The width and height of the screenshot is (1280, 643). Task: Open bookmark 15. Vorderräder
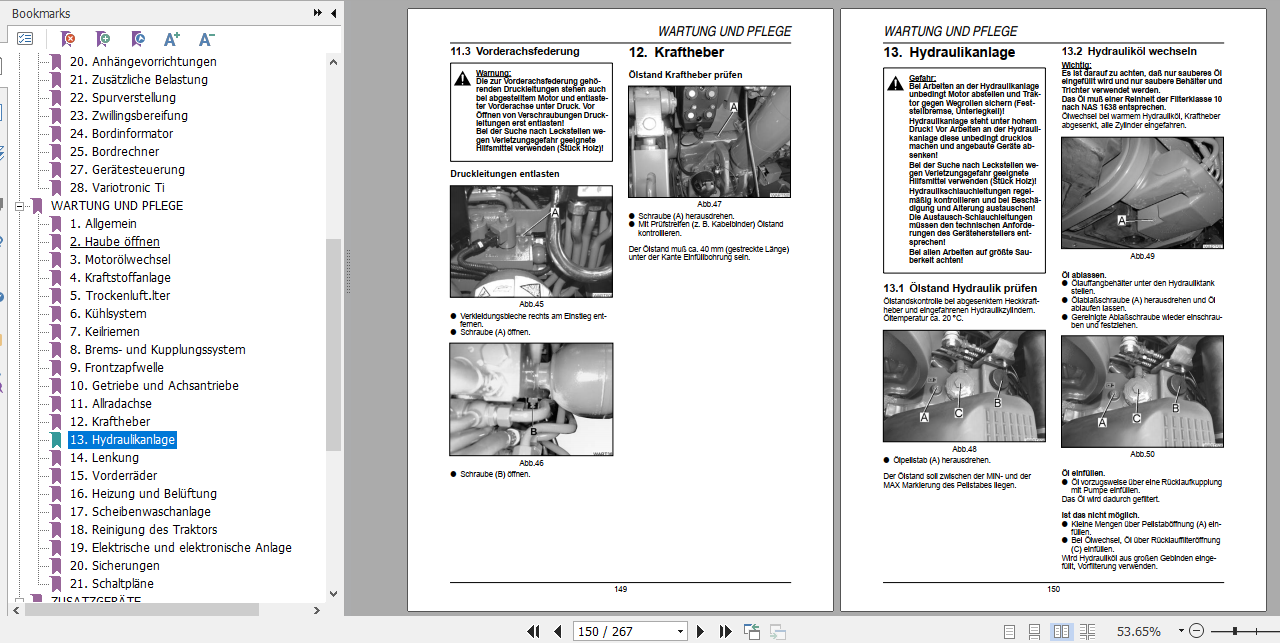[x=113, y=476]
